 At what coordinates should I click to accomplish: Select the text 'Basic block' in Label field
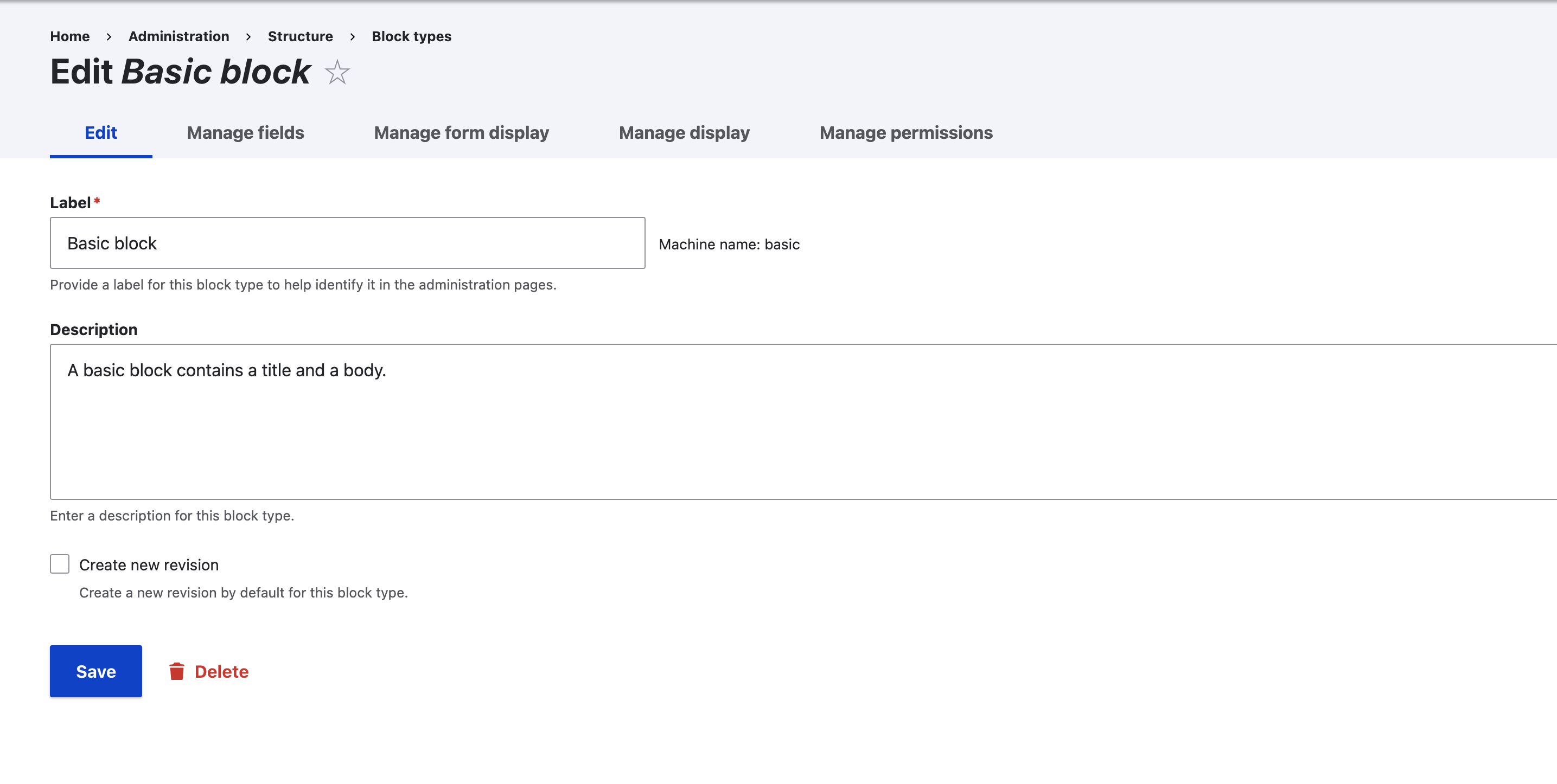(x=112, y=242)
